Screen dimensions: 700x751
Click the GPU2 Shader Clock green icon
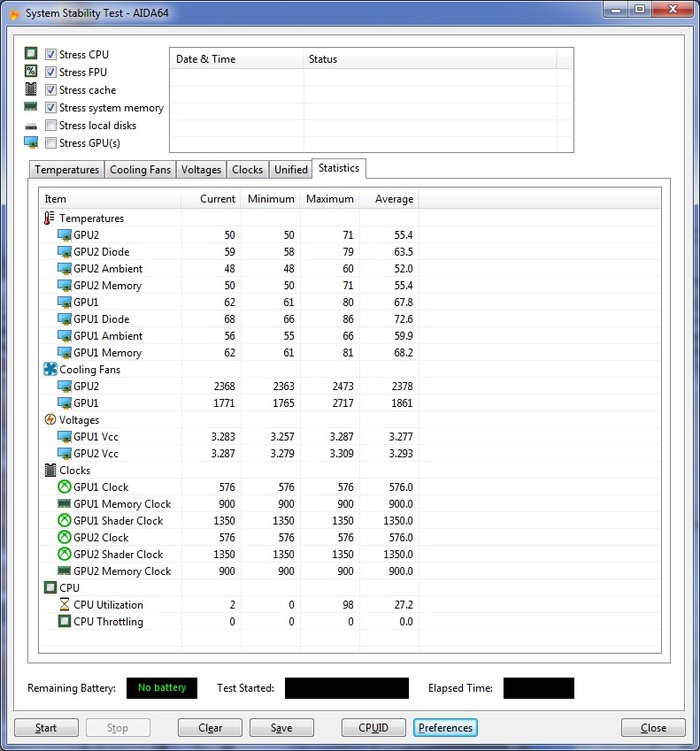64,554
